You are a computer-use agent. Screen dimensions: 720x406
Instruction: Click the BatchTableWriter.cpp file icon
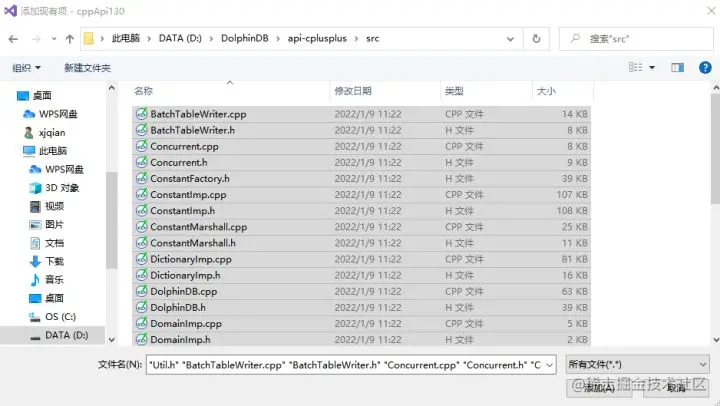(142, 113)
